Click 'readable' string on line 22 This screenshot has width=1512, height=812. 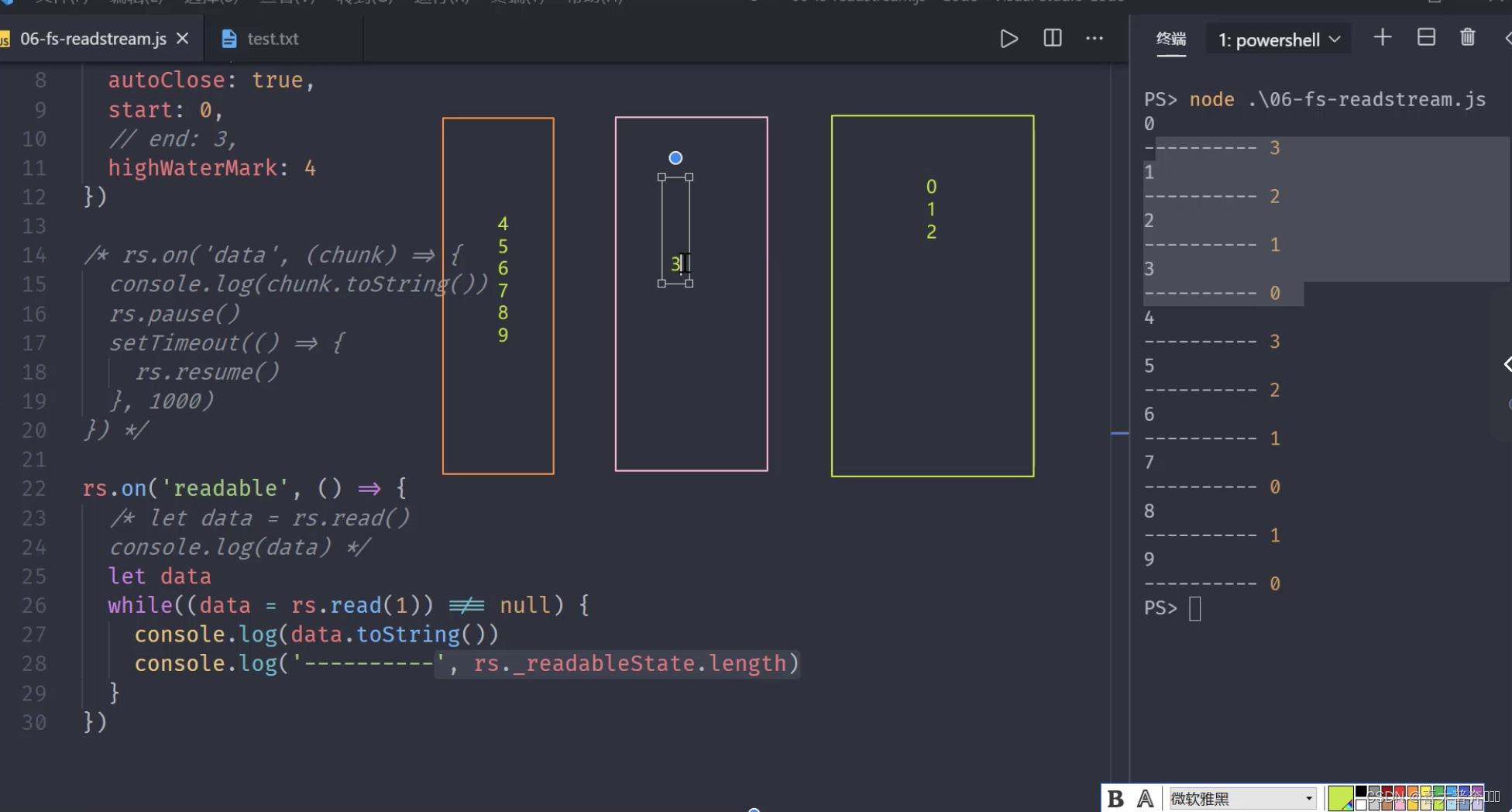point(225,488)
